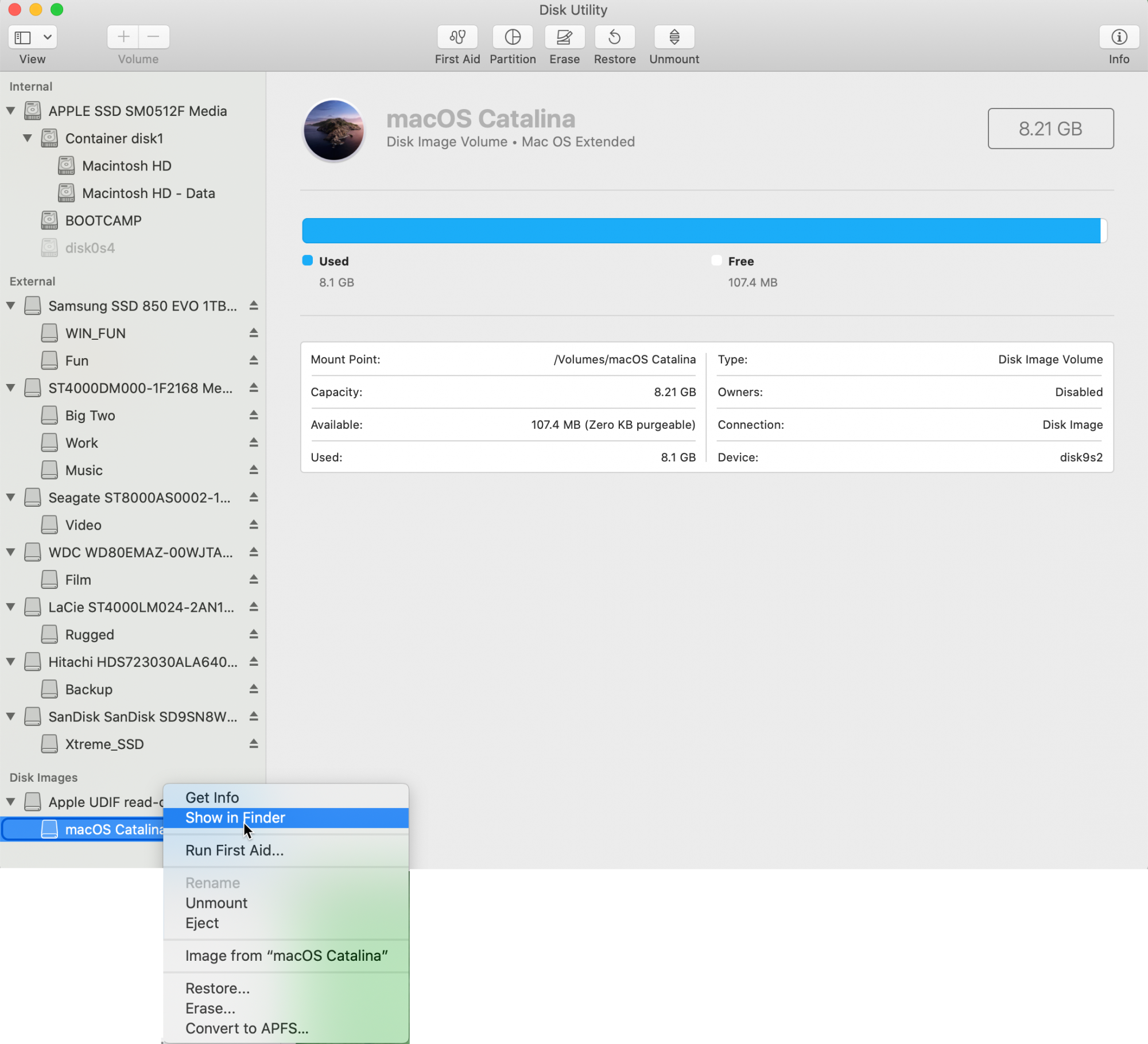Open the Partition toolbar tool
The height and width of the screenshot is (1044, 1148).
[513, 37]
